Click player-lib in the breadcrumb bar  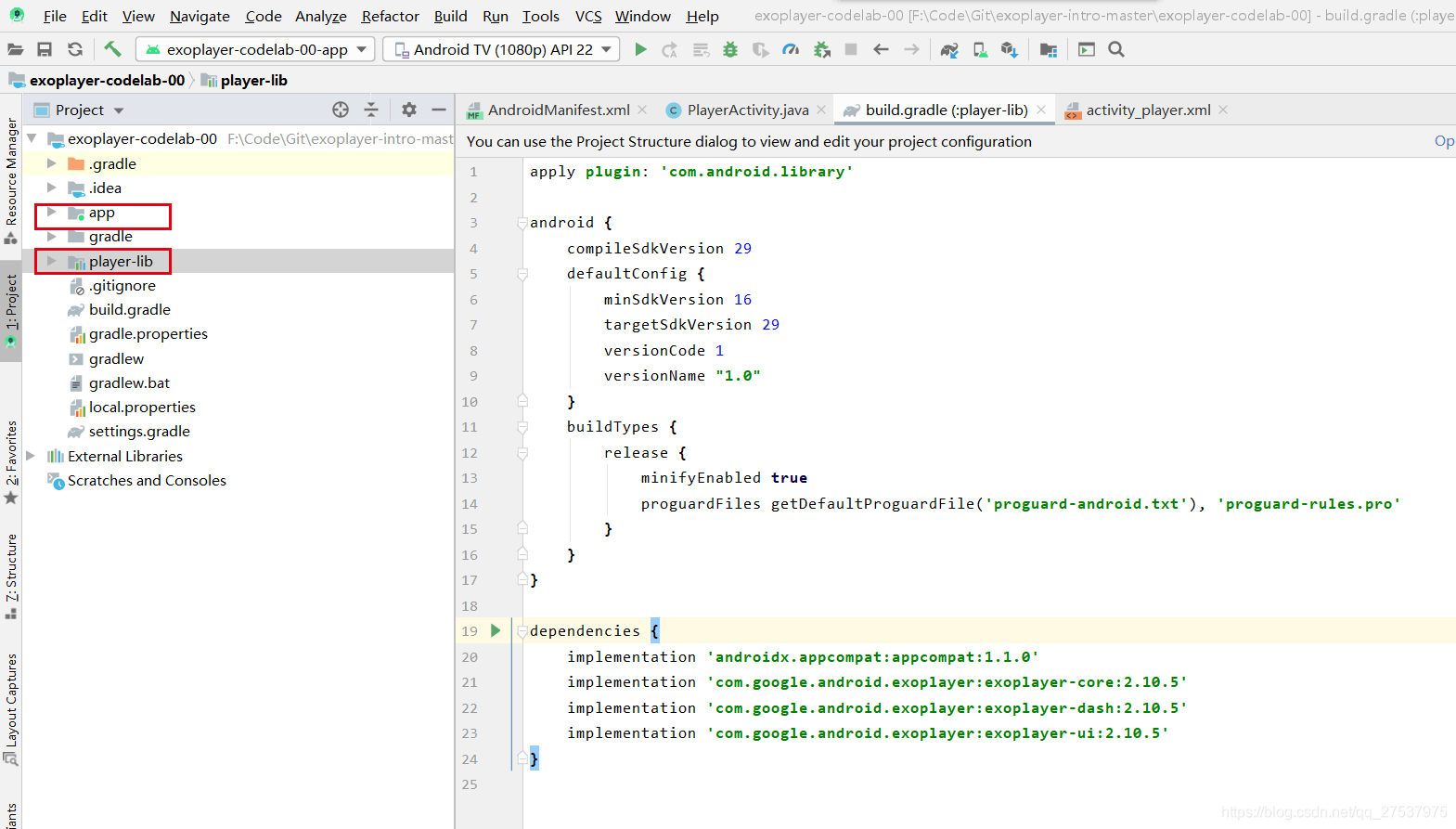[x=244, y=80]
